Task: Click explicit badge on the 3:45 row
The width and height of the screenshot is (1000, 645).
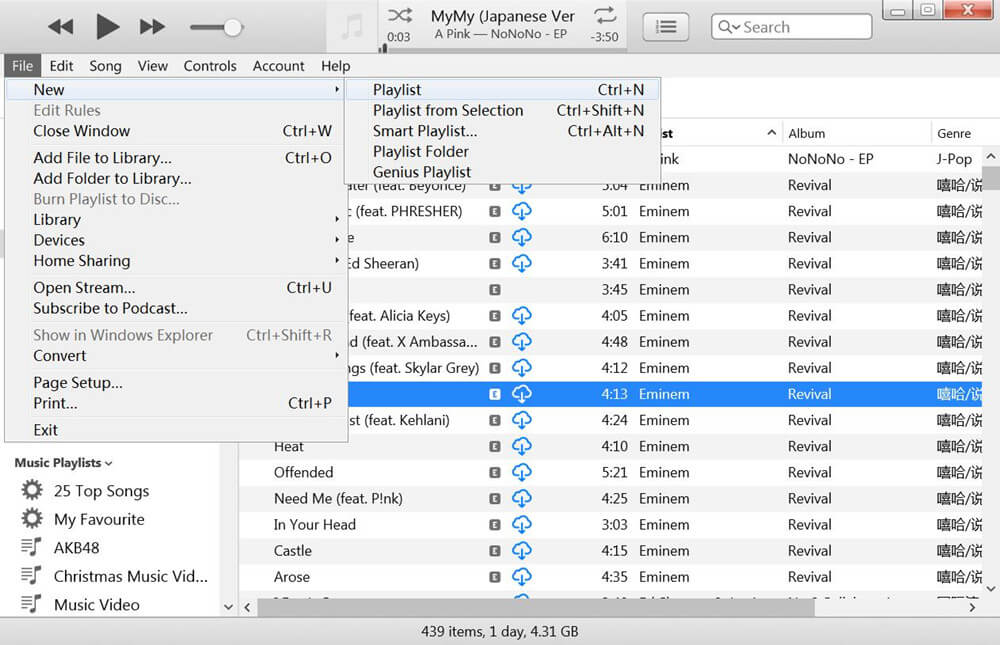Action: point(494,290)
